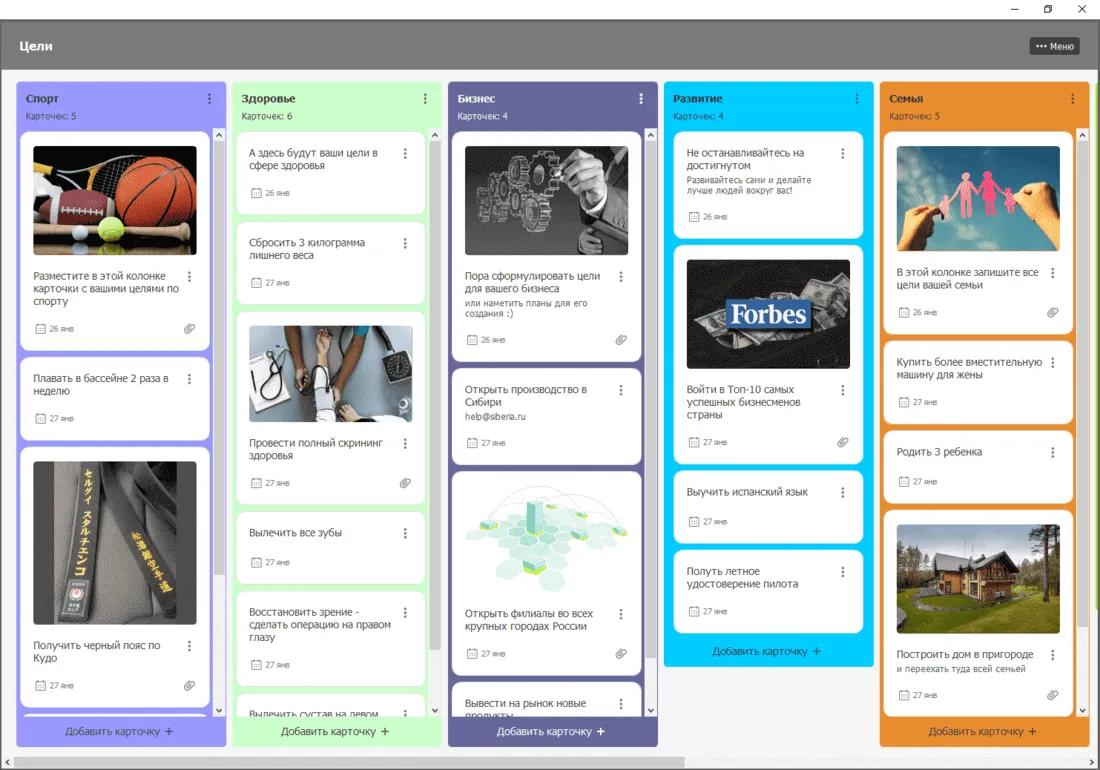Open the Здоровье column three-dot menu
1100x770 pixels.
[x=425, y=99]
